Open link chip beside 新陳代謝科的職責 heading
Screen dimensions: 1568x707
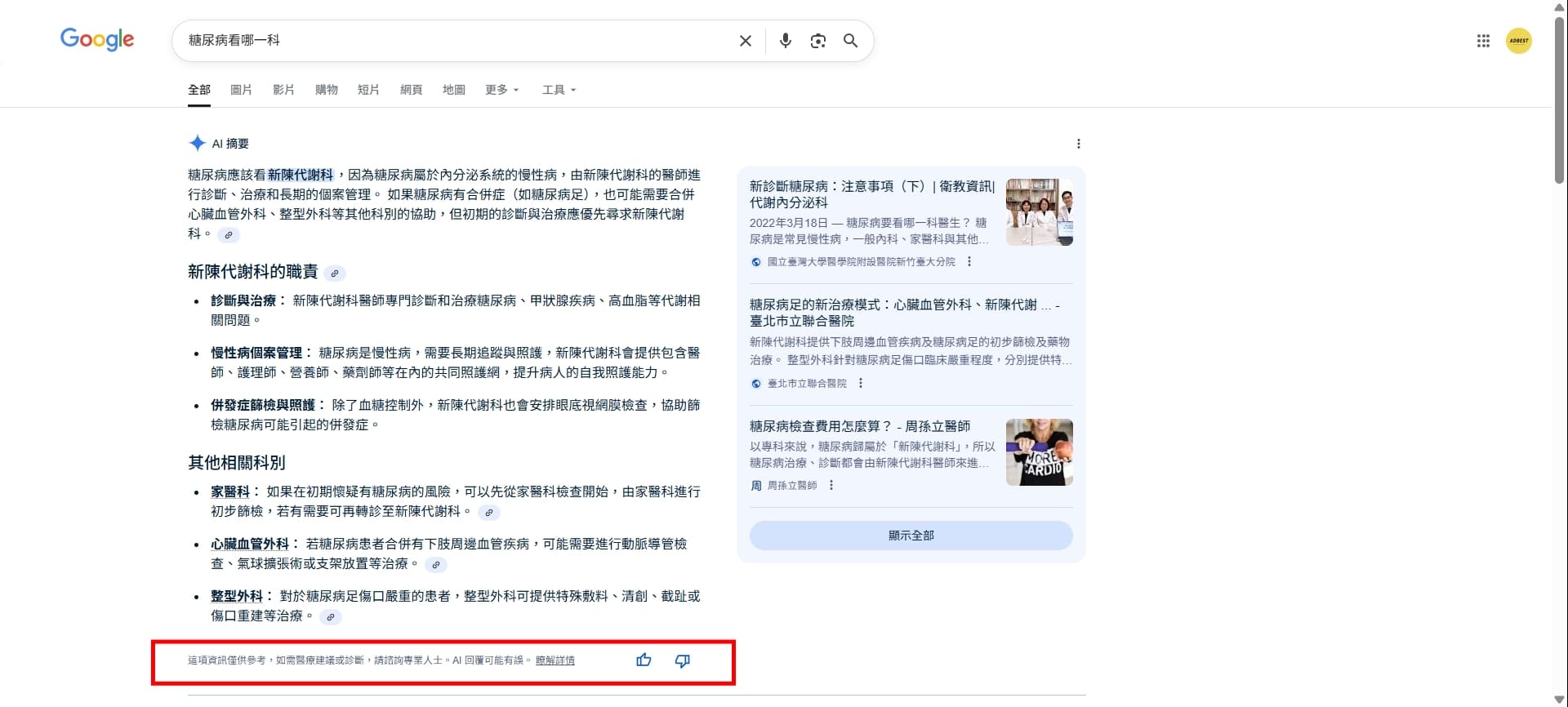(334, 273)
